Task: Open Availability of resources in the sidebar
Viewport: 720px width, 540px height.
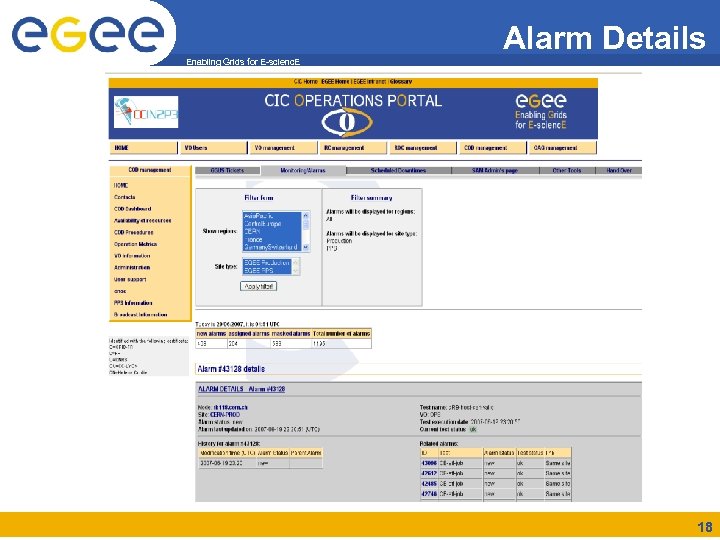Action: (142, 221)
